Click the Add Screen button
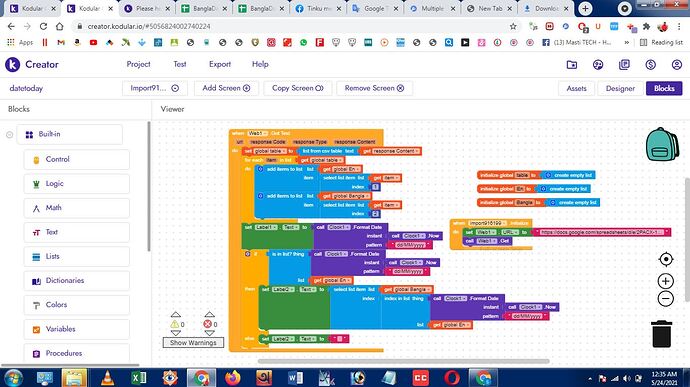The width and height of the screenshot is (690, 387). [x=226, y=88]
